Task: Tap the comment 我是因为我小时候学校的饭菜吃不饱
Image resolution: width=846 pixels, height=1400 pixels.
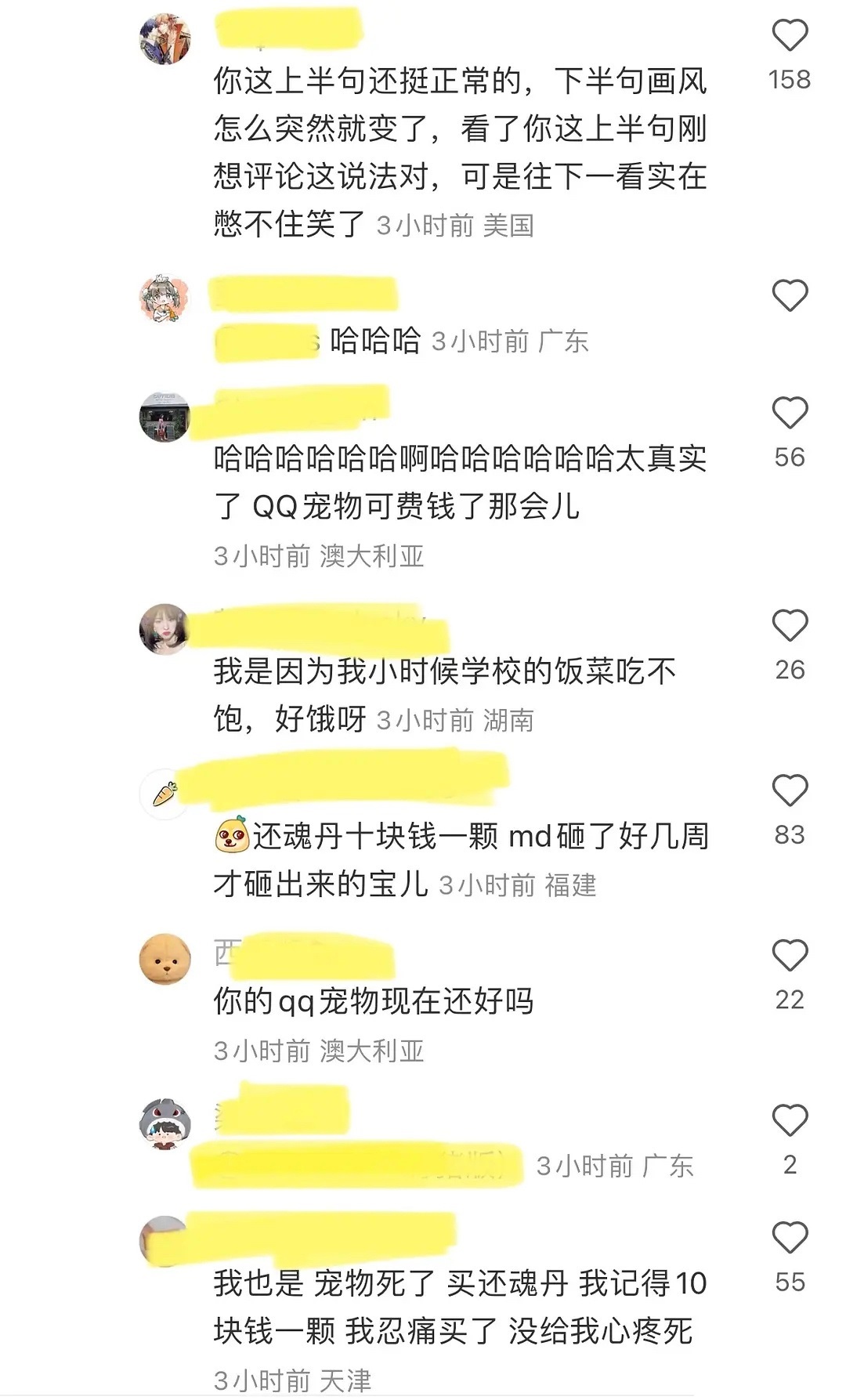Action: click(444, 695)
